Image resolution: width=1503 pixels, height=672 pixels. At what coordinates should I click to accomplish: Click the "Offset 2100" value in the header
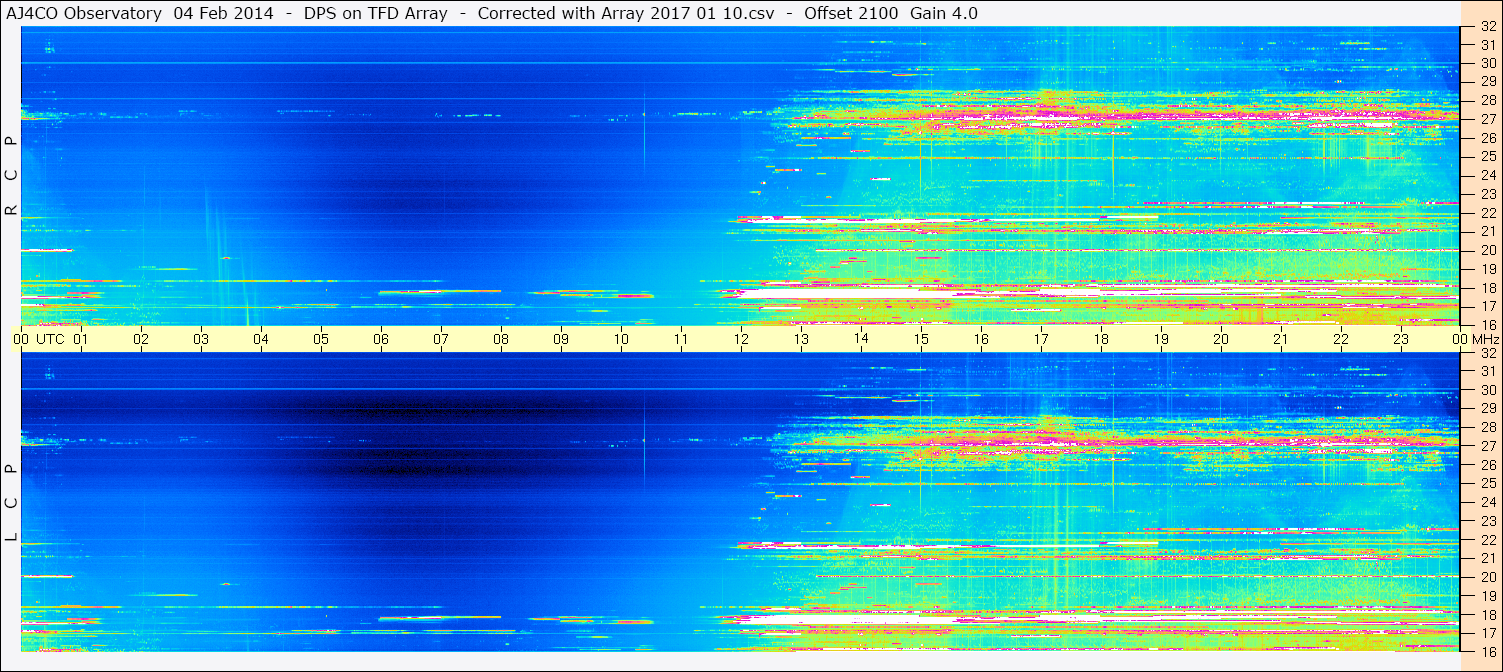(x=851, y=13)
